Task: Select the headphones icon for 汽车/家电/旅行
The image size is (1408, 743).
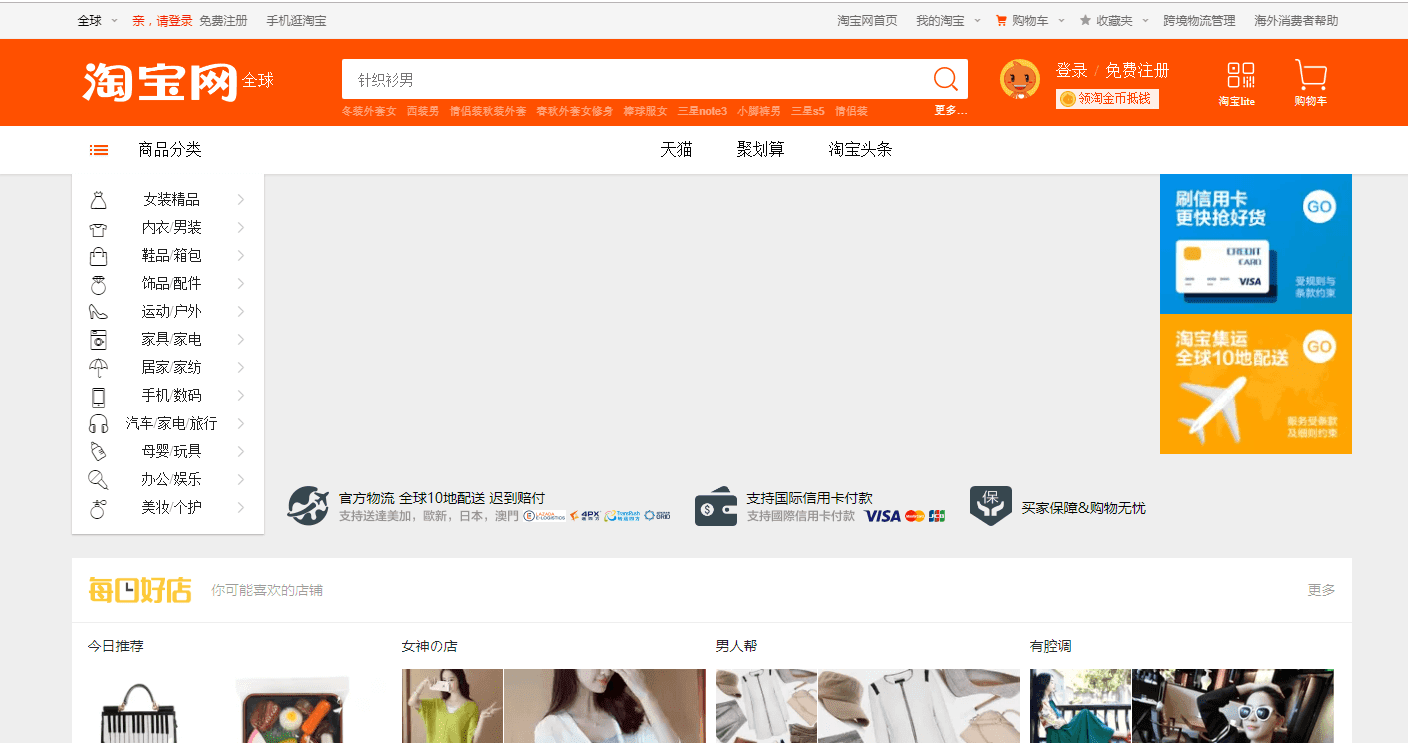Action: click(98, 424)
